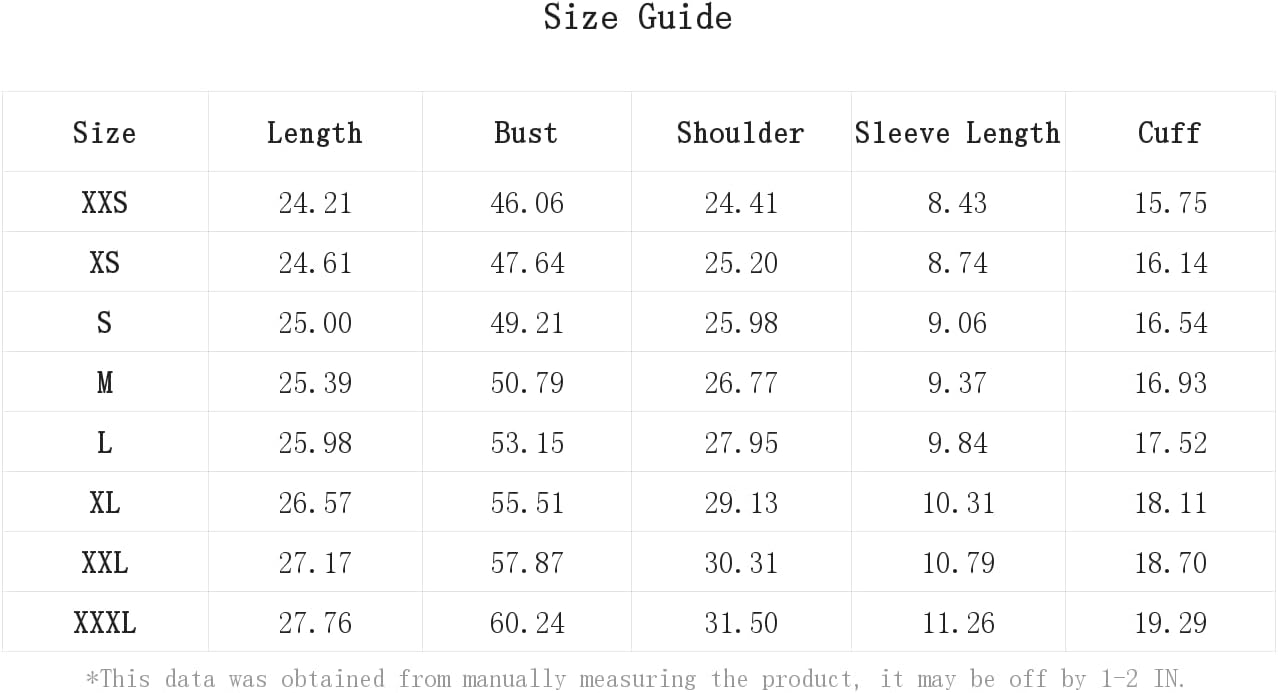Select the M size row label
Screen dimensions: 1278x693
104,383
